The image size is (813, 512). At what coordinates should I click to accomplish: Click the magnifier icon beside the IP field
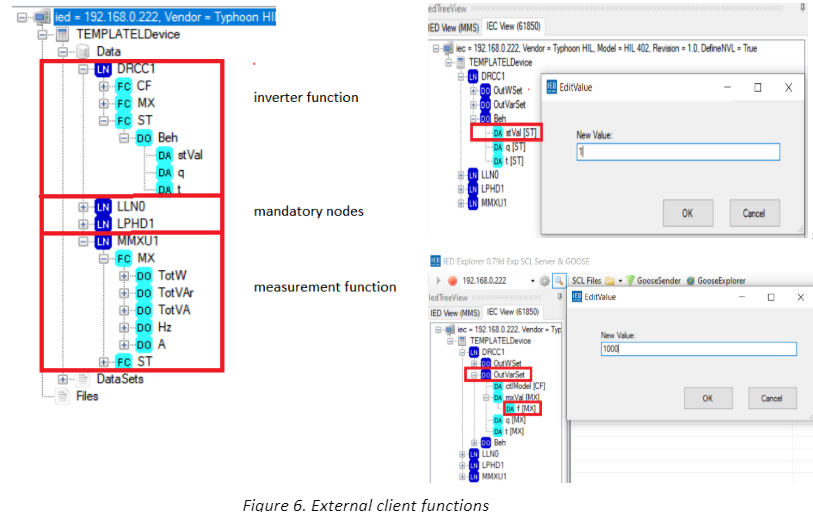[x=560, y=281]
